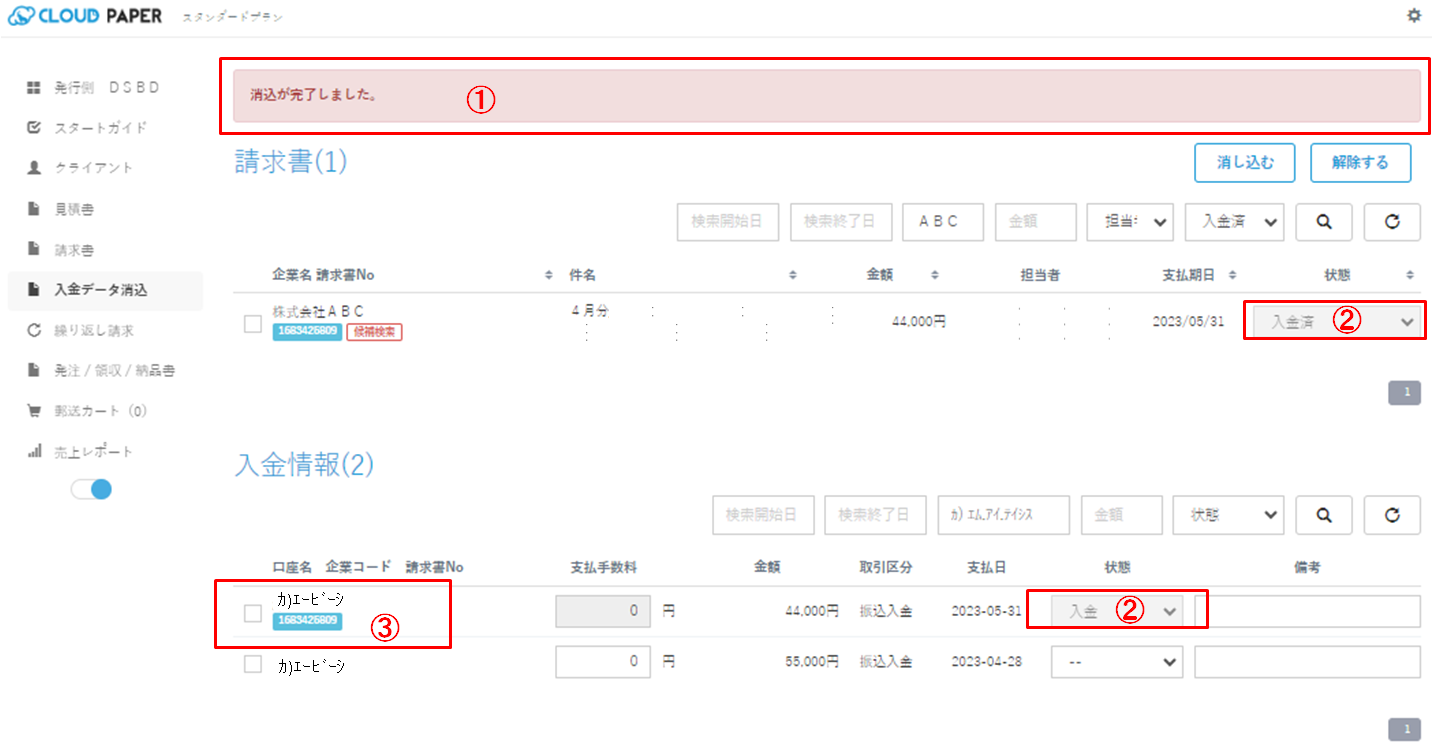Image resolution: width=1433 pixels, height=749 pixels.
Task: Check the 55,000円 payment row checkbox
Action: click(x=253, y=664)
